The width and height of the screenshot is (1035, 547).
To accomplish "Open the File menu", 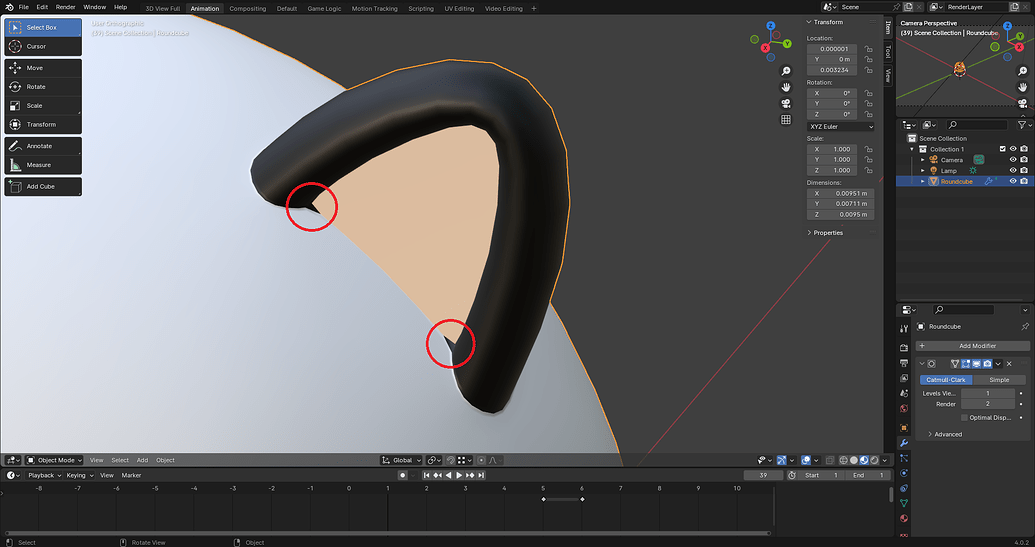I will 23,7.
